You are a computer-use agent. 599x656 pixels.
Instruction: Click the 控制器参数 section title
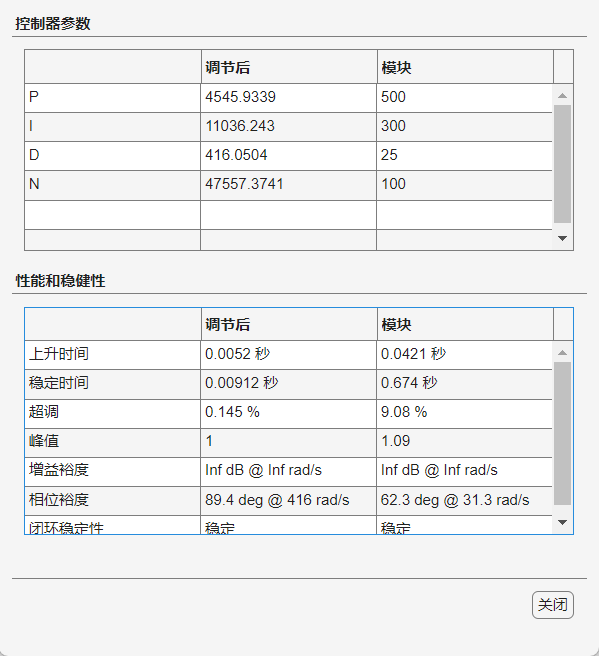(53, 23)
